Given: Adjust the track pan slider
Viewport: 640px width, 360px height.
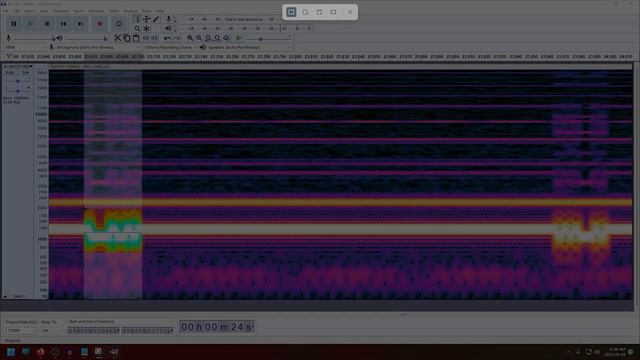Looking at the screenshot, I should coord(18,90).
